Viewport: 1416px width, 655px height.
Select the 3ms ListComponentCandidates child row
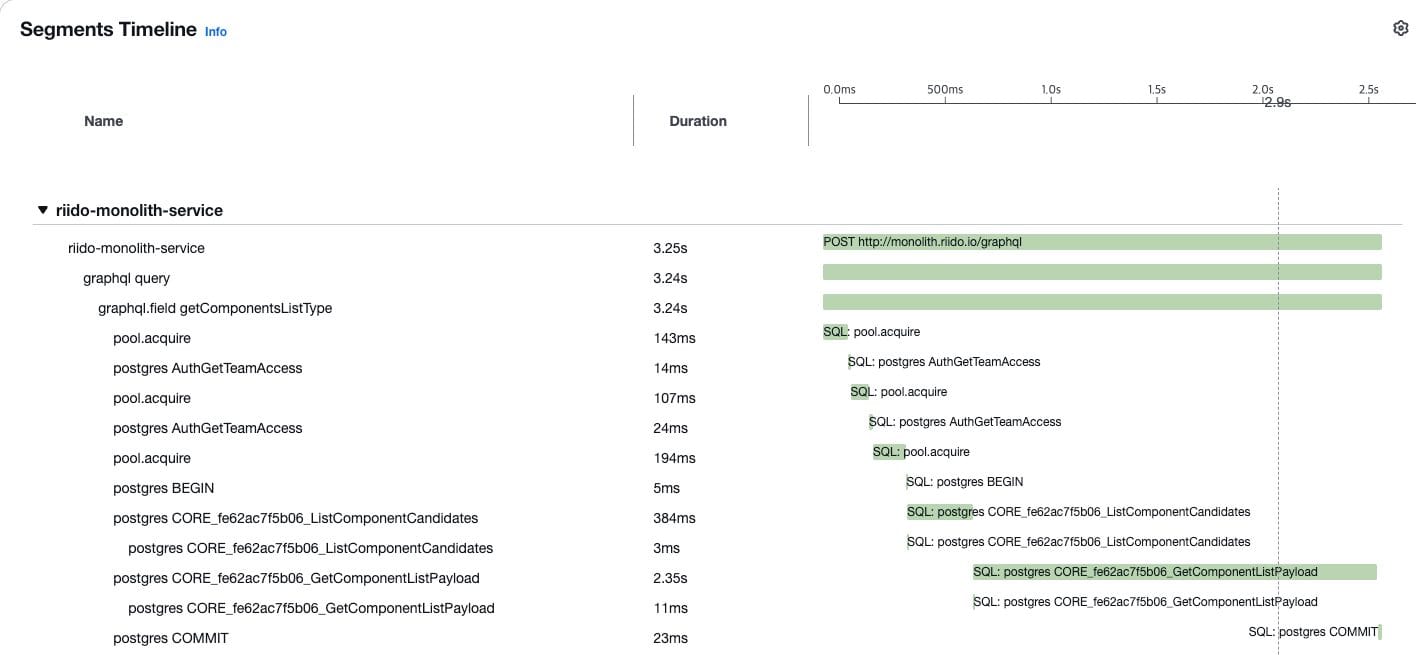717,548
